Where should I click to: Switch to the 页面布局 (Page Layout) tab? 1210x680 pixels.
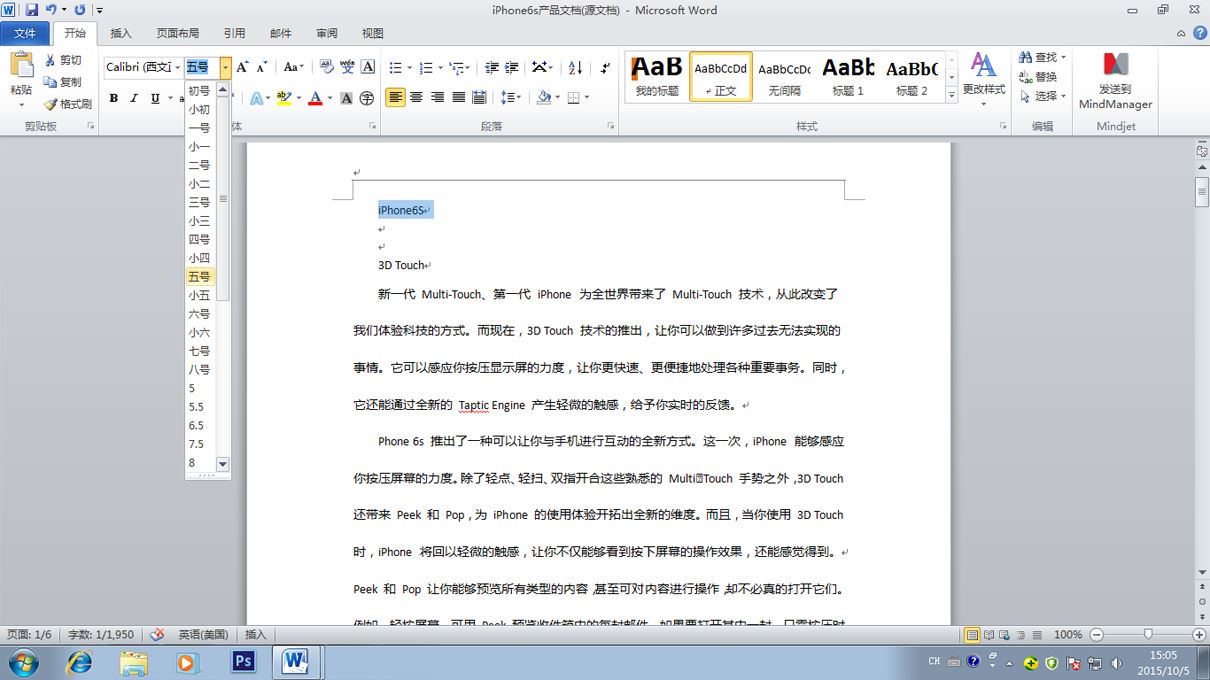[177, 33]
